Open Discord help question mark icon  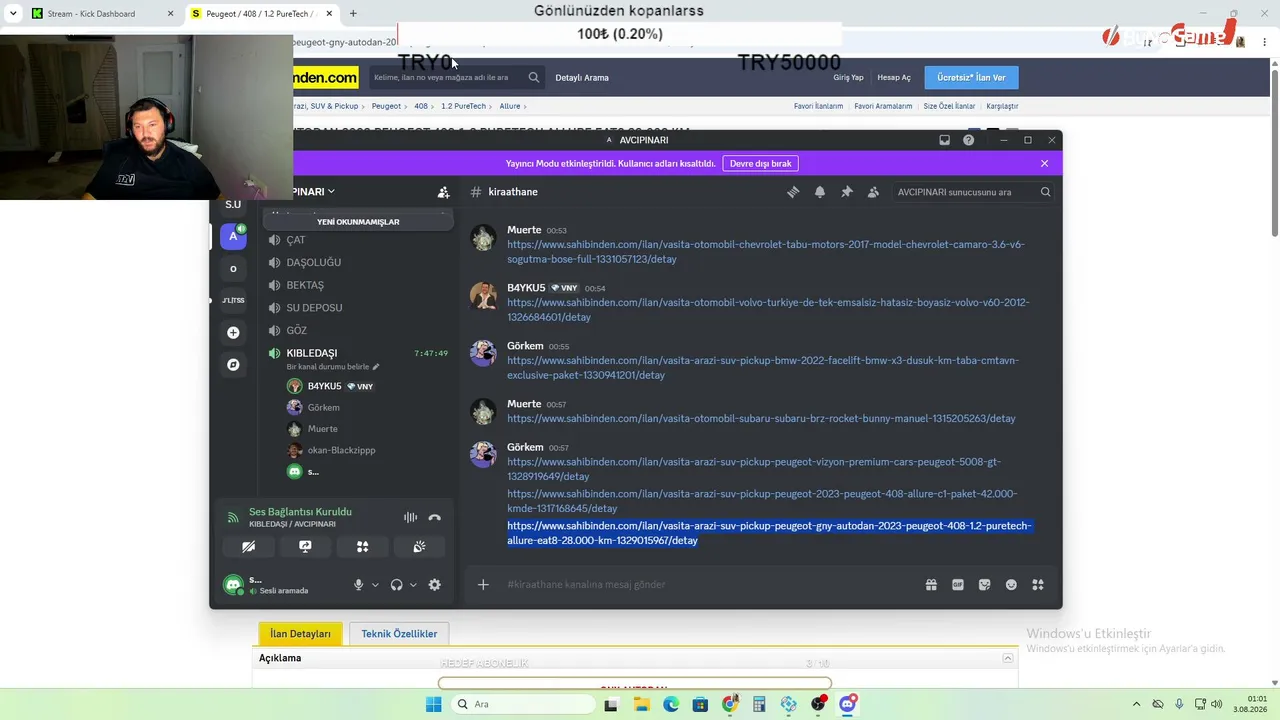pyautogui.click(x=968, y=140)
